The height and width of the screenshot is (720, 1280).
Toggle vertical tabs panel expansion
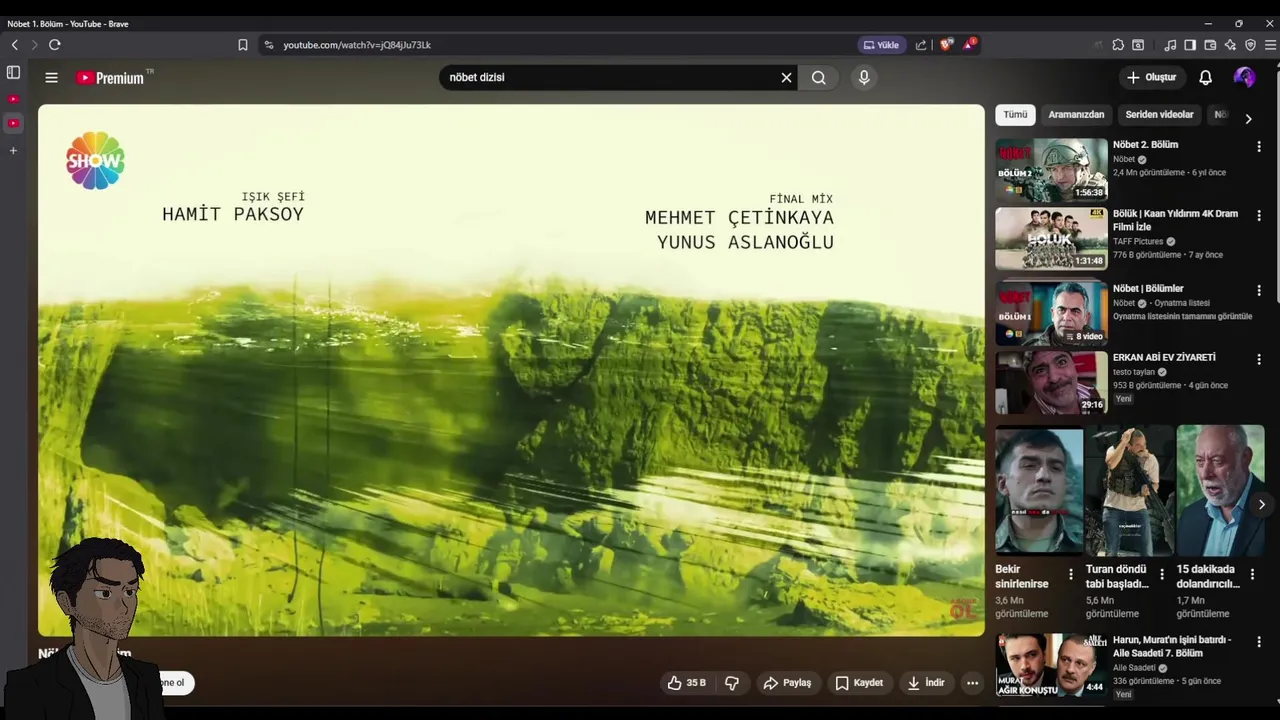pyautogui.click(x=13, y=73)
